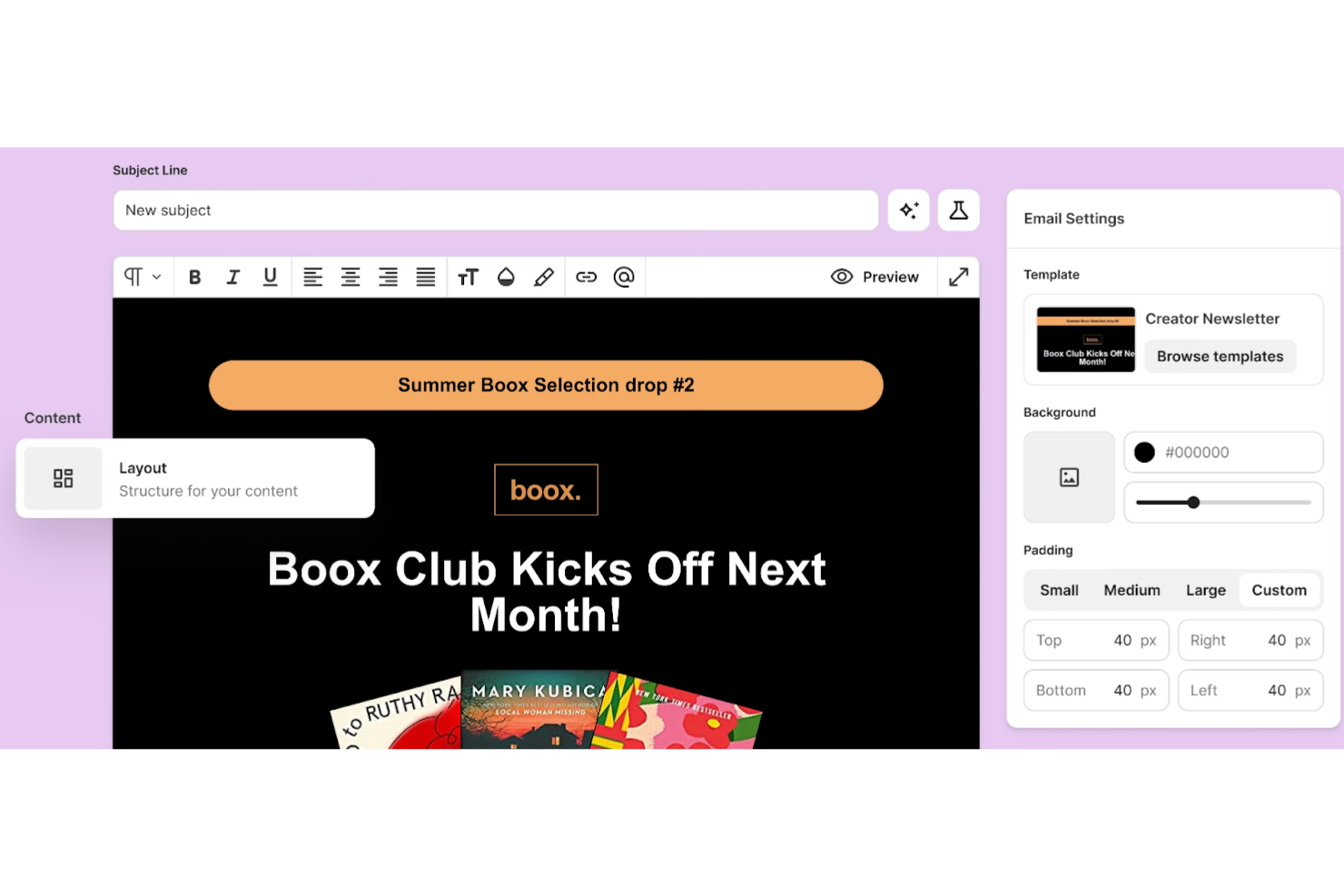Screen dimensions: 1344x896
Task: Select the Custom padding option
Action: point(1280,589)
